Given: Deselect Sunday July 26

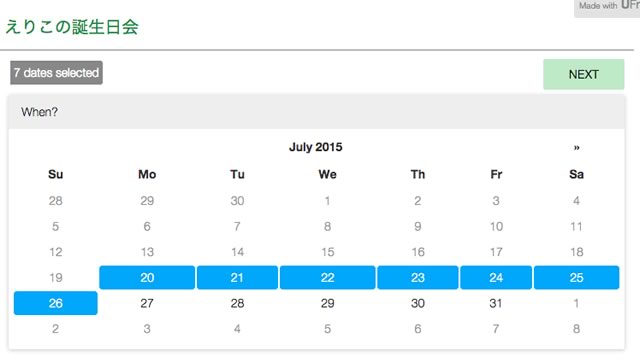Looking at the screenshot, I should pos(56,303).
